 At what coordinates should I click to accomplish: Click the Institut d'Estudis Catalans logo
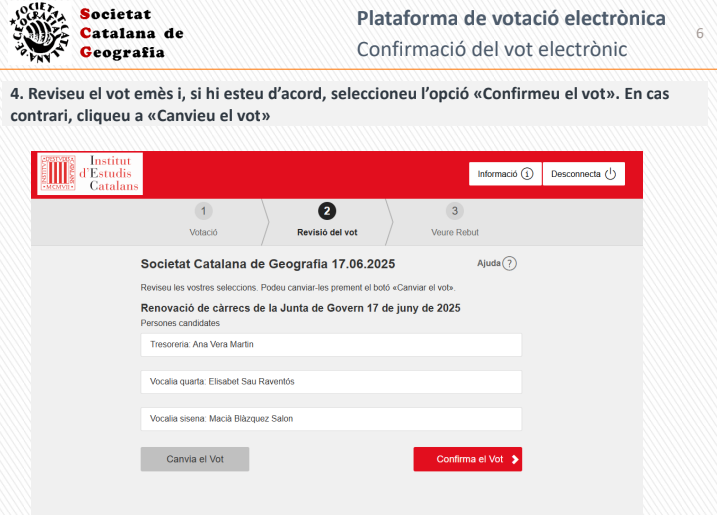pyautogui.click(x=90, y=174)
